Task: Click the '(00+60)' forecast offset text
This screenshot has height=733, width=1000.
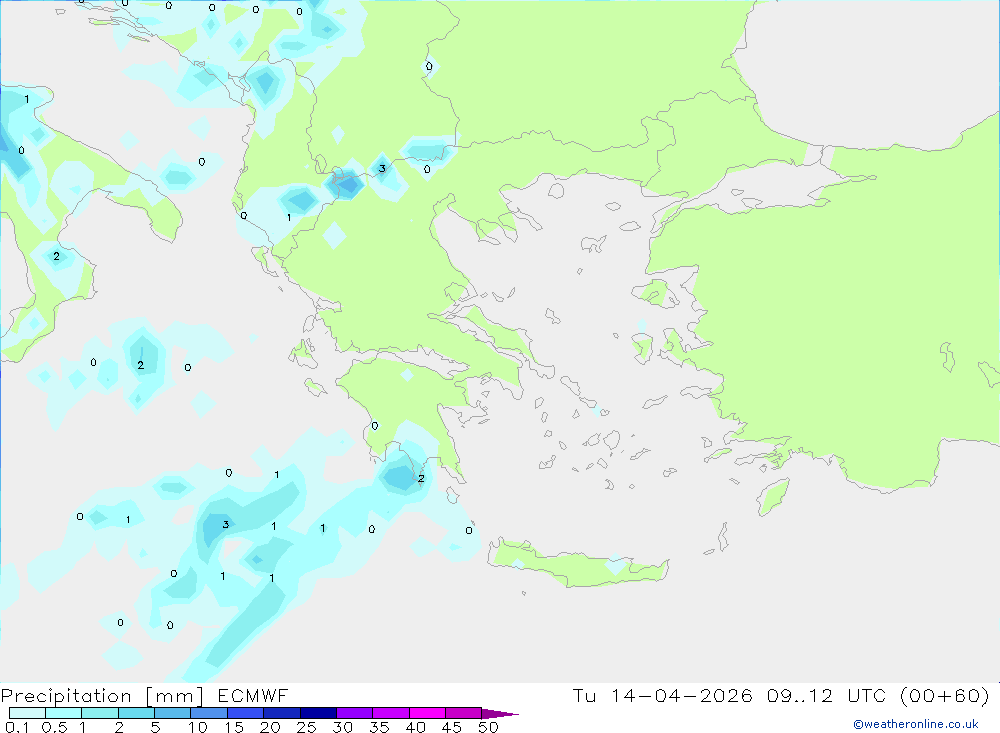Action: 945,695
